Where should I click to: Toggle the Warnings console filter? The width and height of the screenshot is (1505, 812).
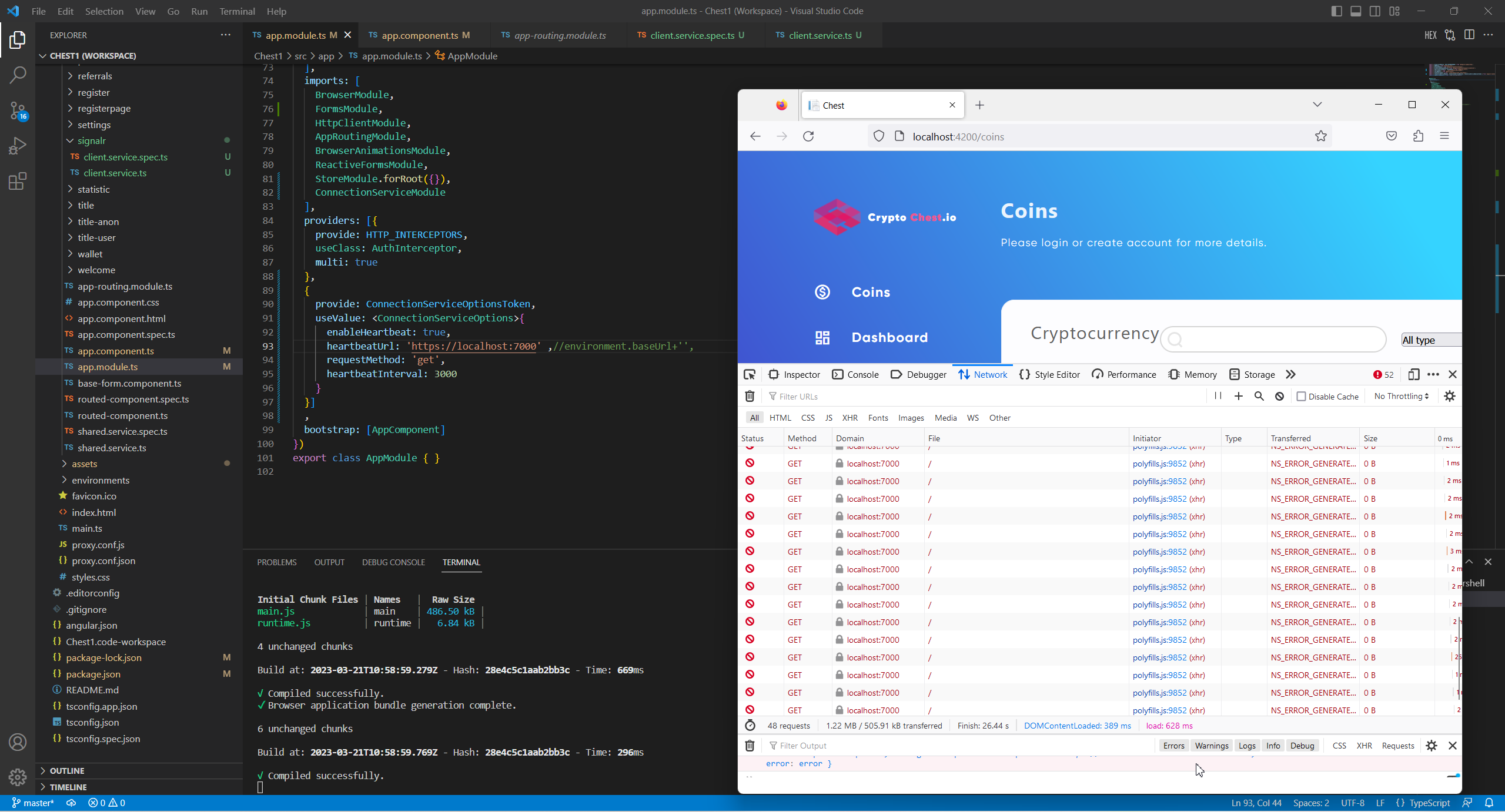tap(1211, 746)
